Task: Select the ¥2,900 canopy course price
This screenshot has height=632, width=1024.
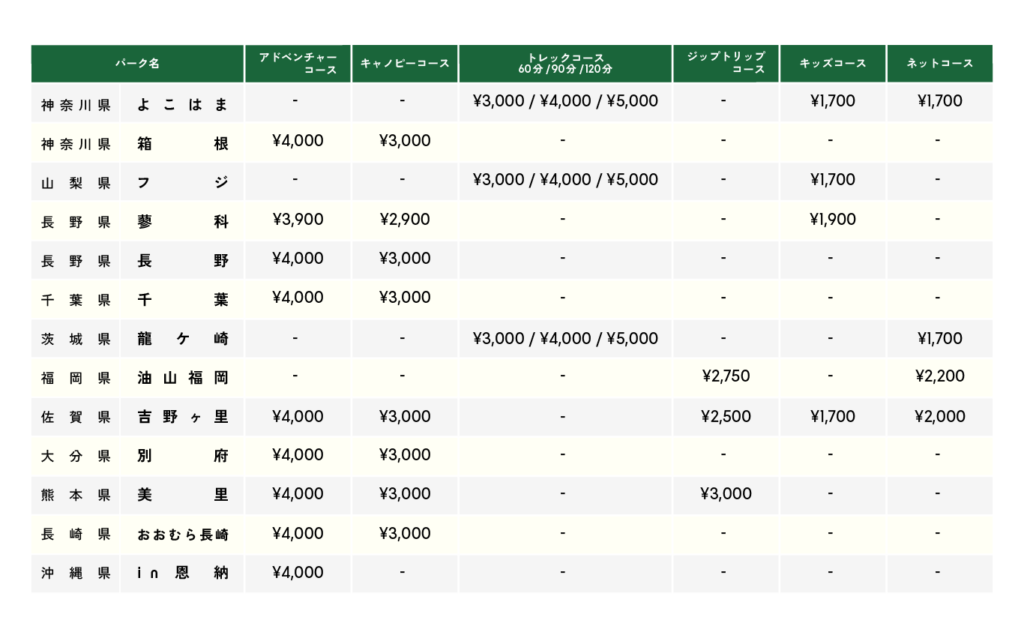Action: [x=405, y=219]
